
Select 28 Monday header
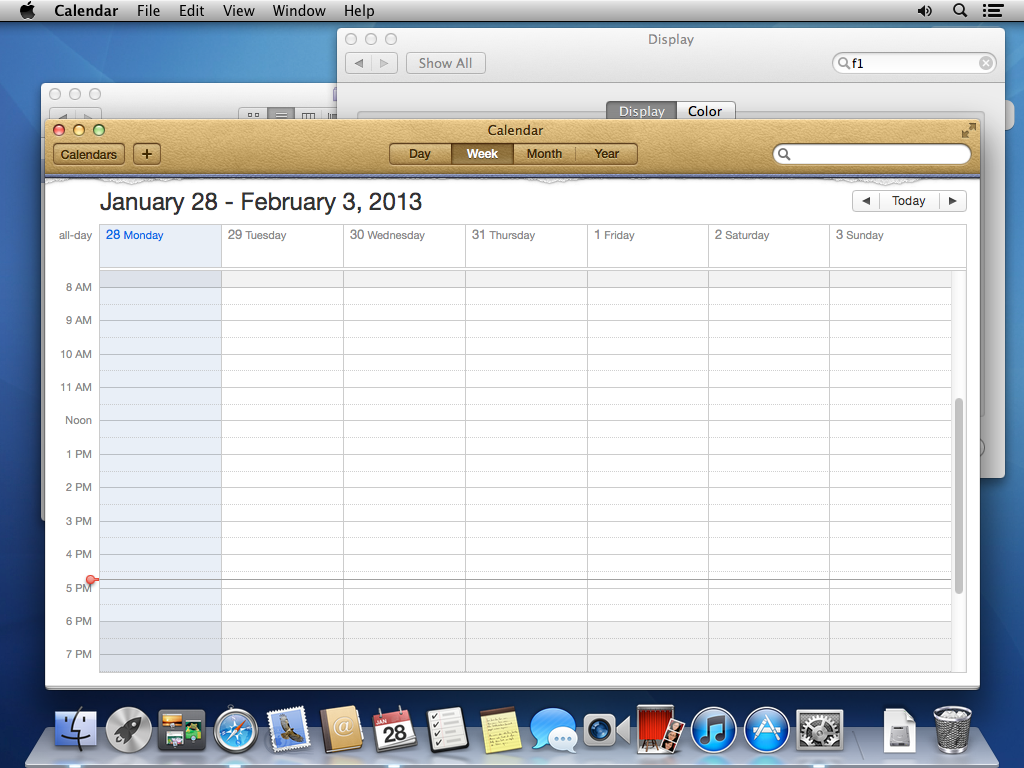coord(135,235)
